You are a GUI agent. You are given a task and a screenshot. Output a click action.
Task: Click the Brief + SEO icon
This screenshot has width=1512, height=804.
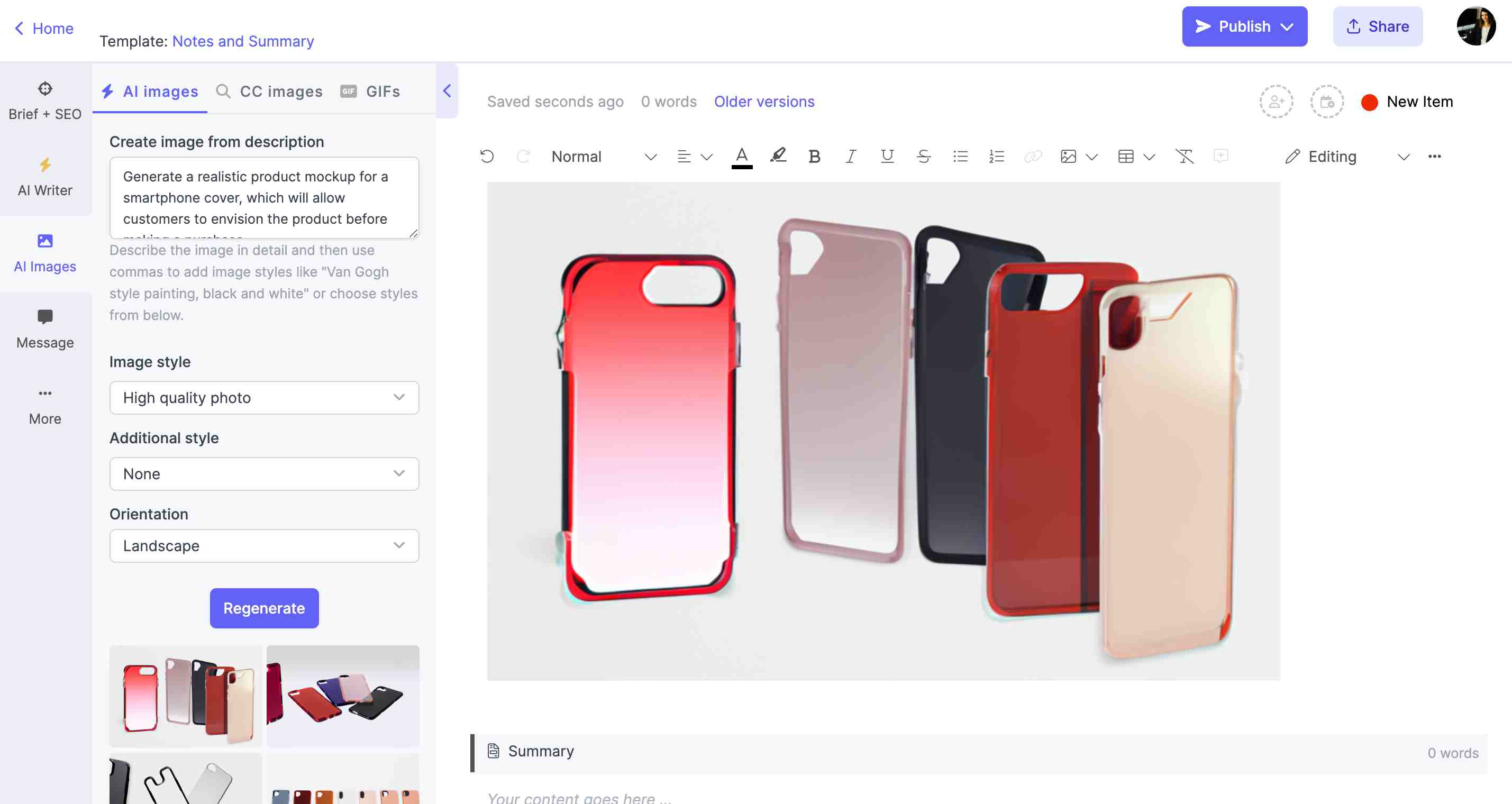click(x=44, y=88)
